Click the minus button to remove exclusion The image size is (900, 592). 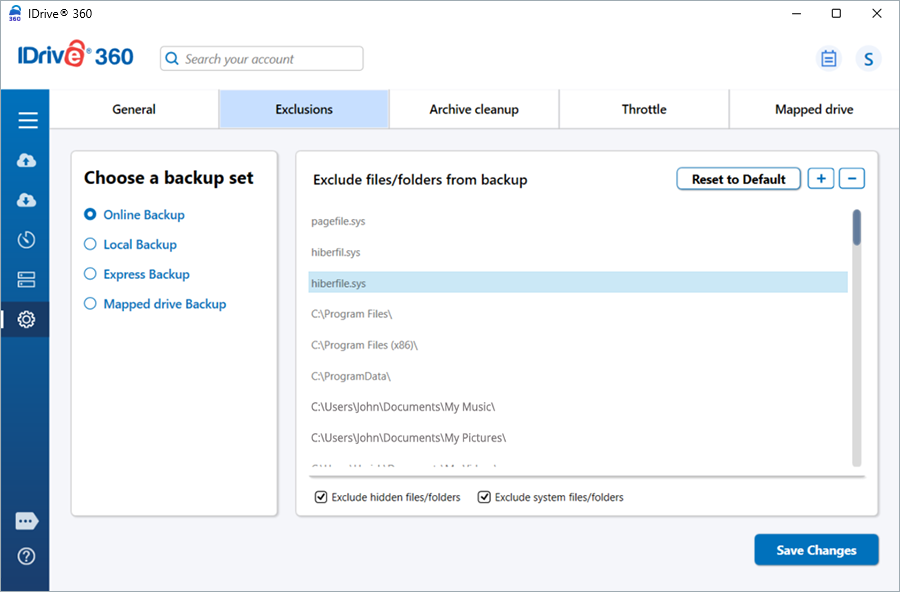[851, 179]
